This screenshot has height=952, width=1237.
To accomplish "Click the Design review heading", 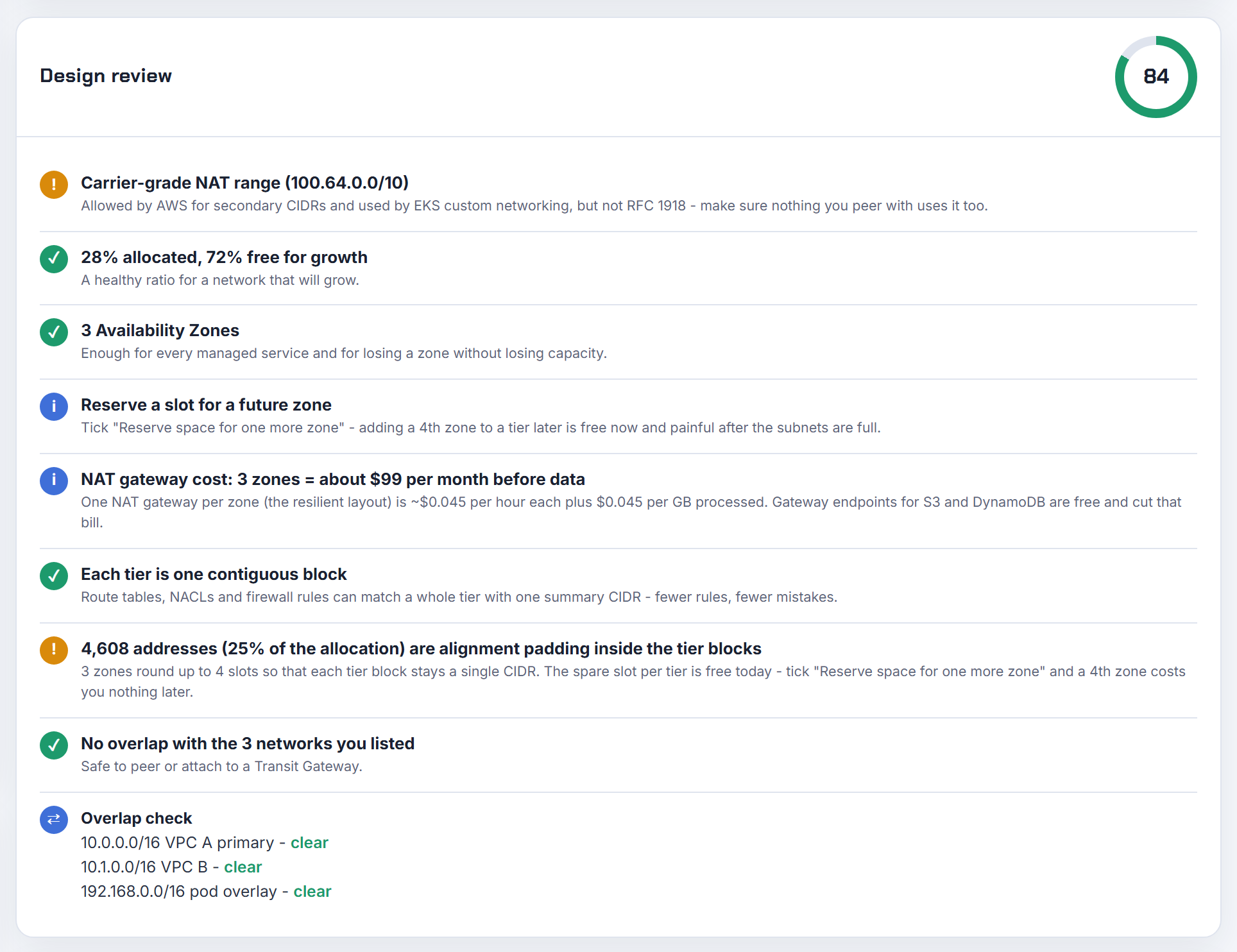I will click(106, 76).
